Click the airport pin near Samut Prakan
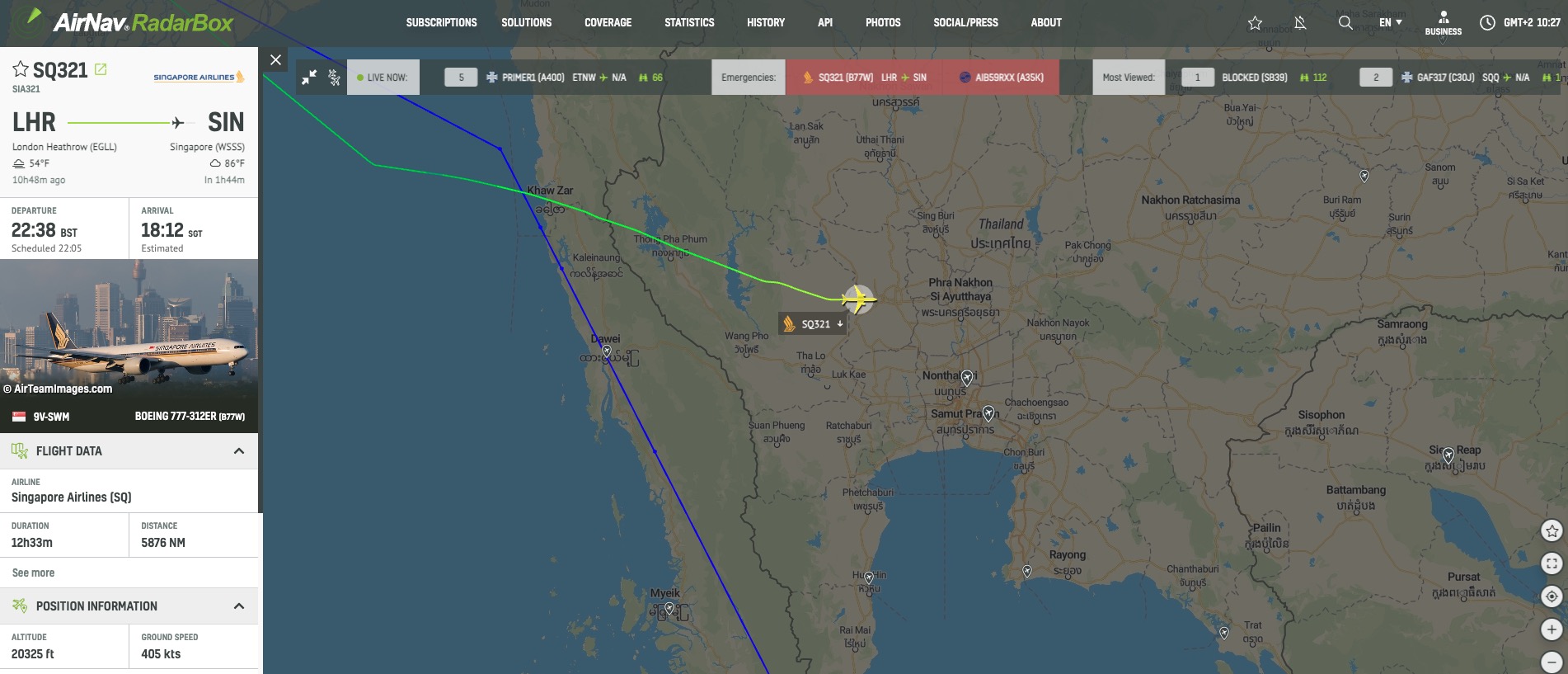Image resolution: width=1568 pixels, height=674 pixels. [x=988, y=412]
